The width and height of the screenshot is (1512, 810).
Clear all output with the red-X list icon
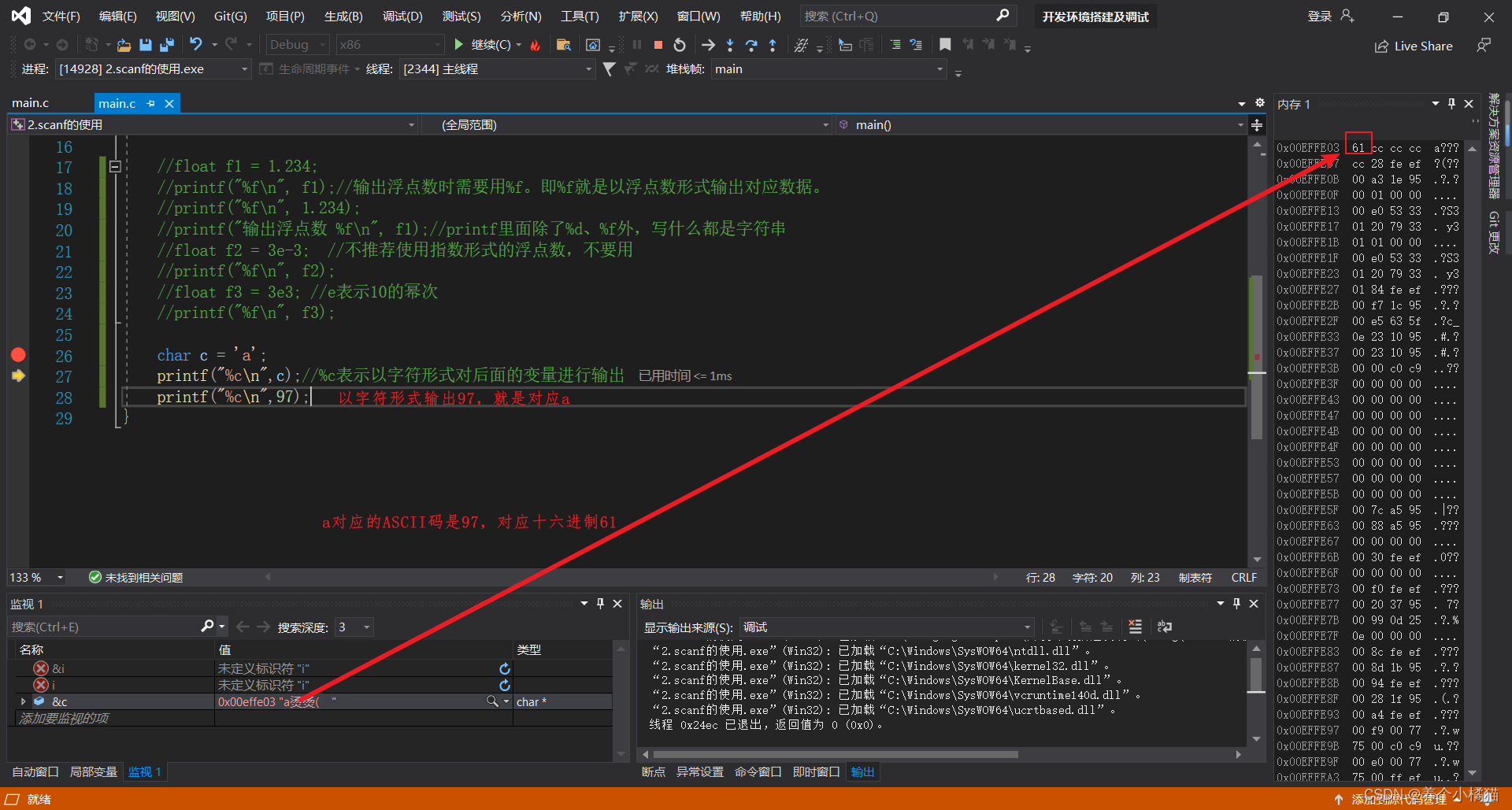click(1135, 627)
